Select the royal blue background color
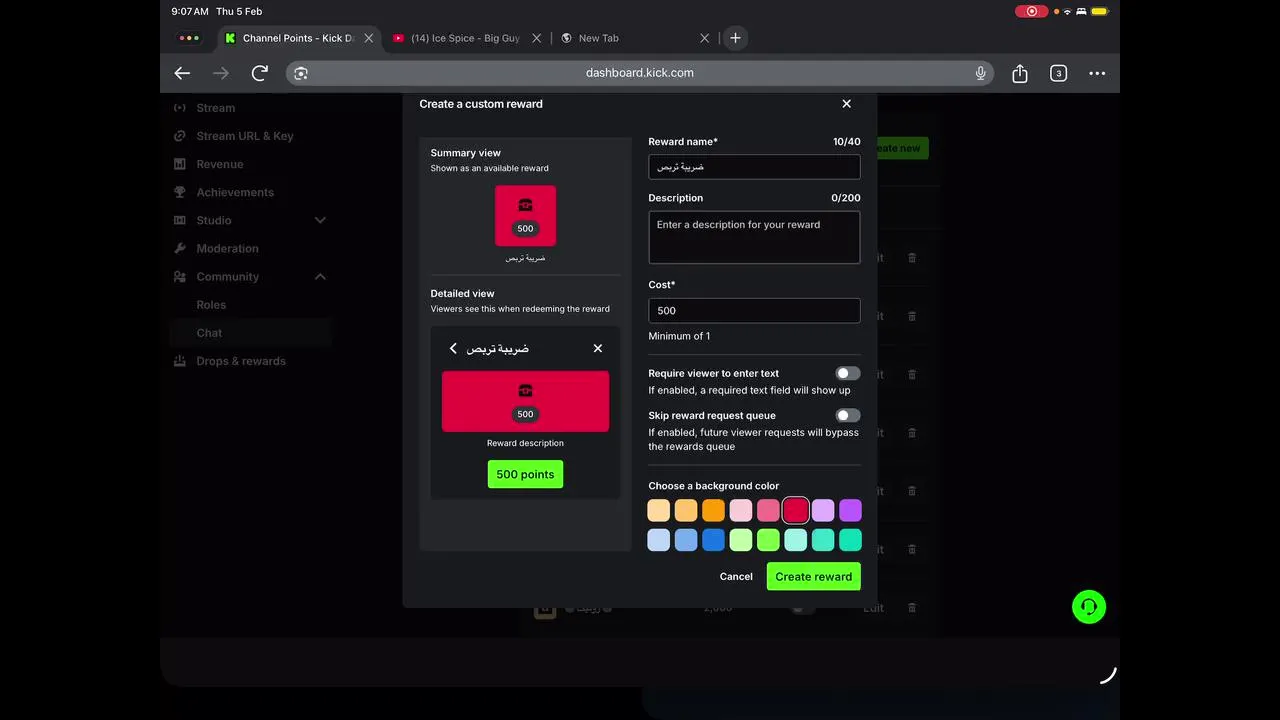 (713, 540)
